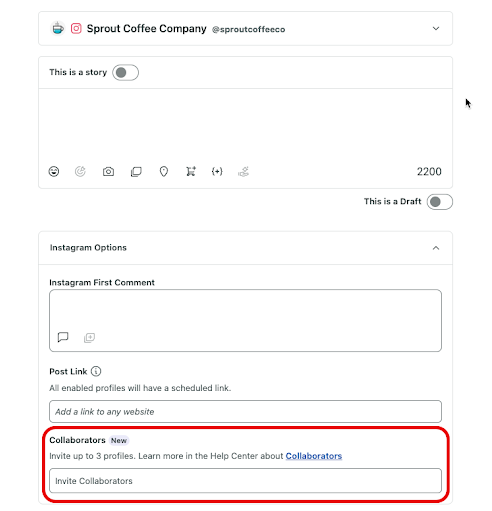The width and height of the screenshot is (492, 511).
Task: Collapse the Instagram Options section
Action: tap(436, 248)
